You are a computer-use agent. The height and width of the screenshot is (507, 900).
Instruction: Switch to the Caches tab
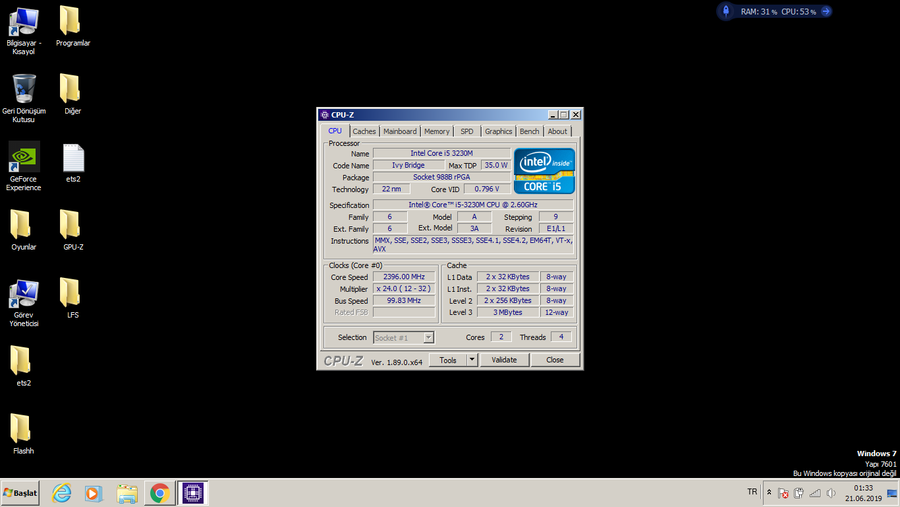pos(364,131)
